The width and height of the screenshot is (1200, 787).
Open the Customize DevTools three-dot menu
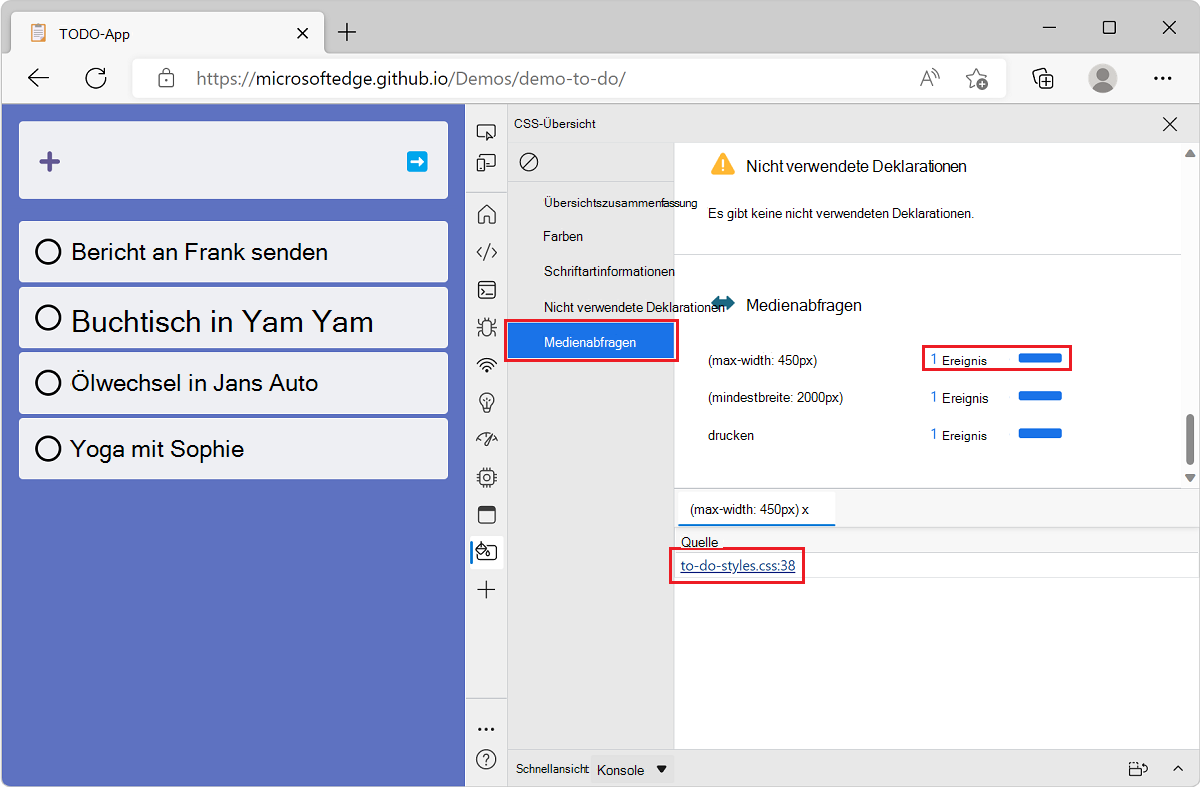point(486,728)
